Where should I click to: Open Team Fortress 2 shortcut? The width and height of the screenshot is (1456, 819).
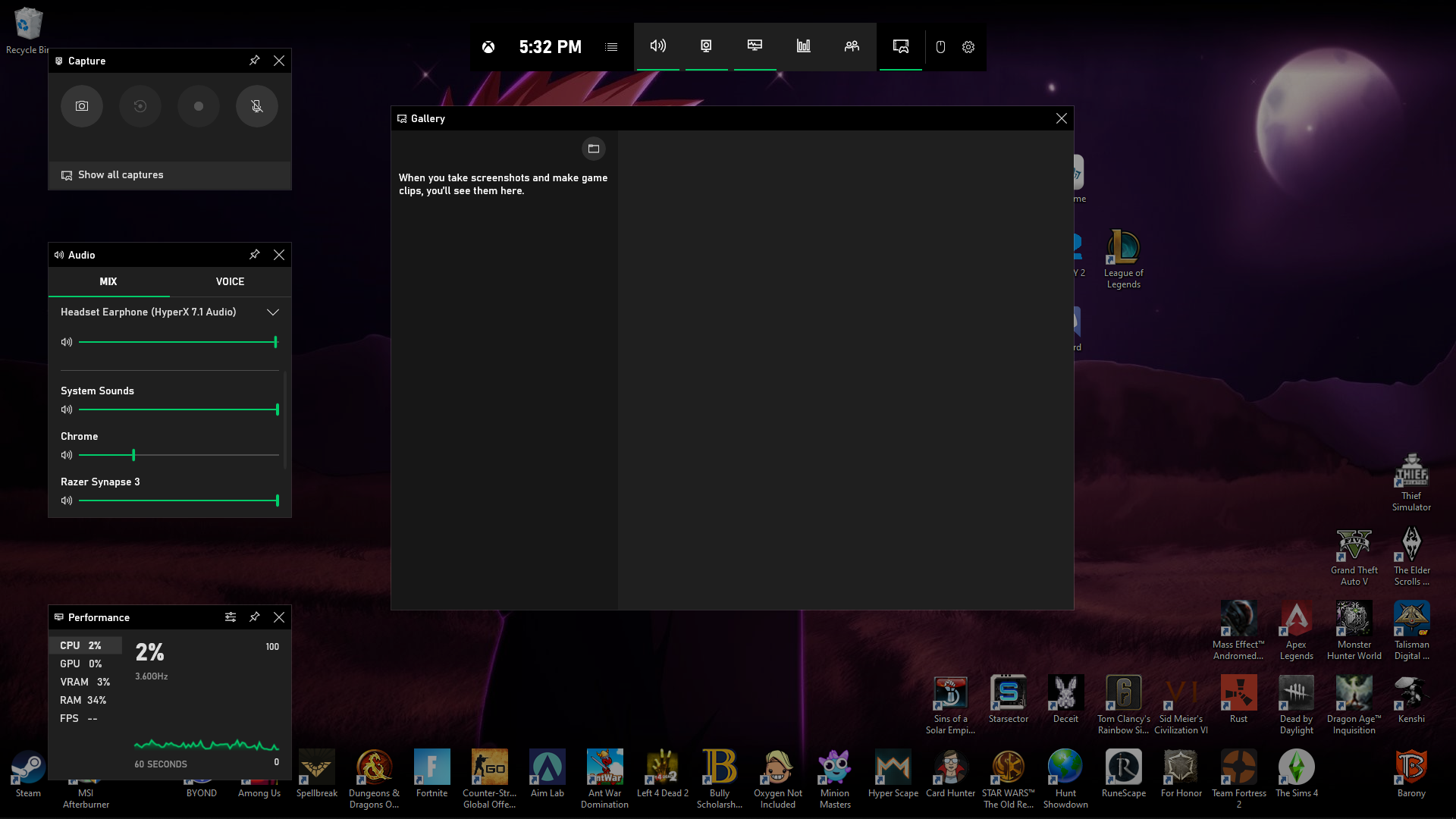1238,780
